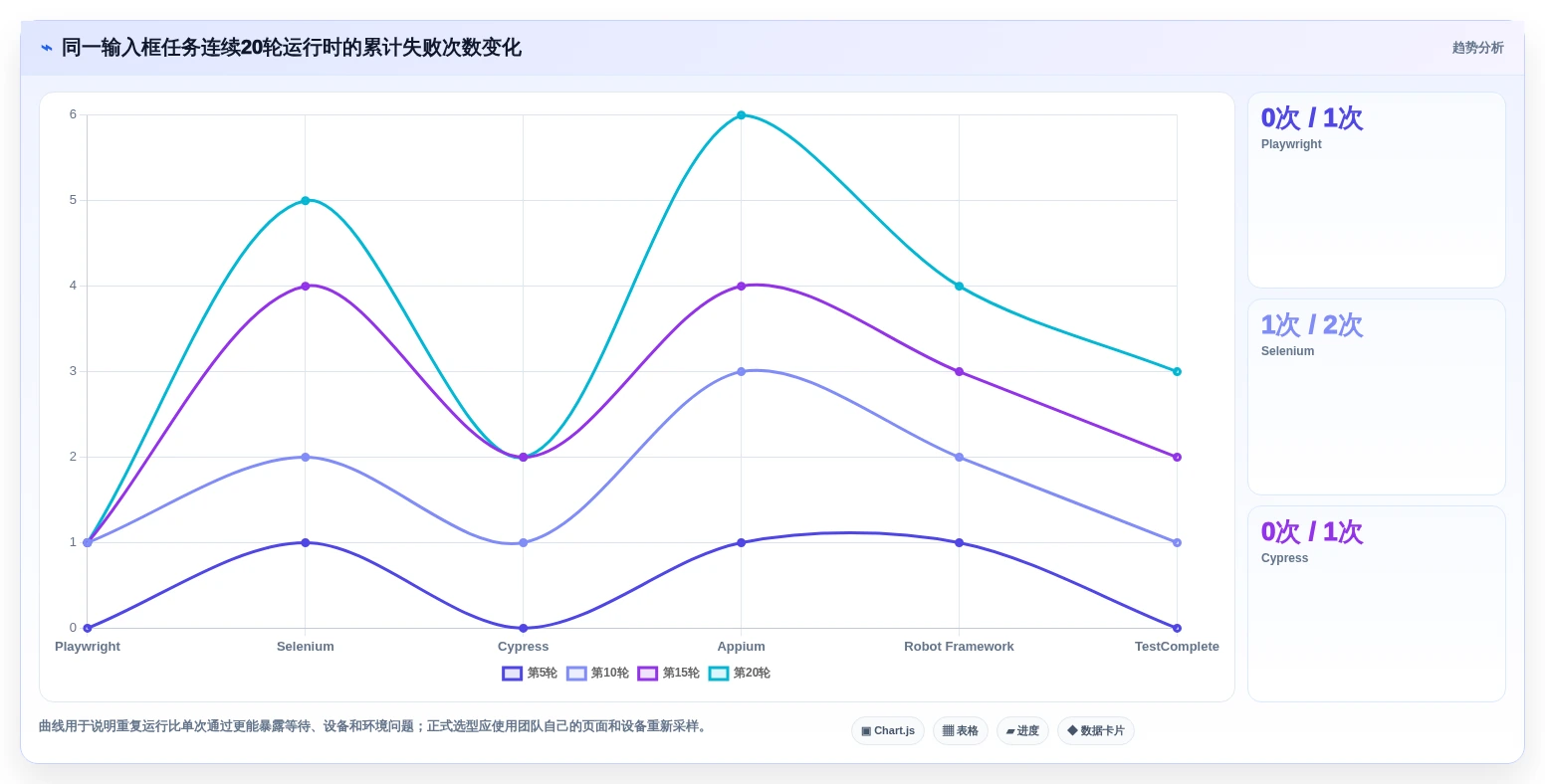Toggle the 第5轮 legend series
This screenshot has height=784, width=1545.
[530, 674]
